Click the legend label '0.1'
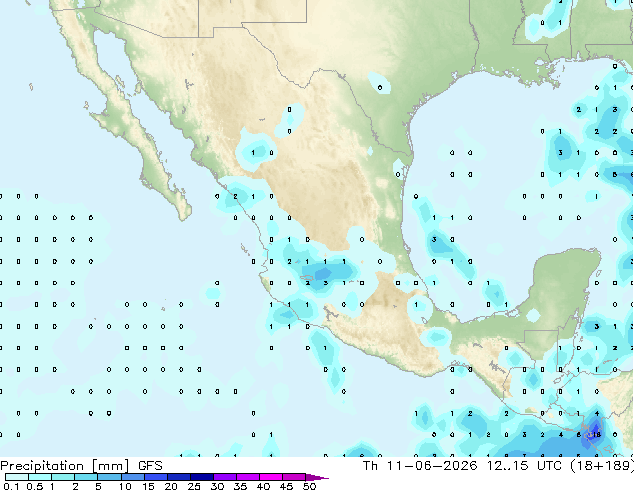634x490 pixels. (11, 486)
